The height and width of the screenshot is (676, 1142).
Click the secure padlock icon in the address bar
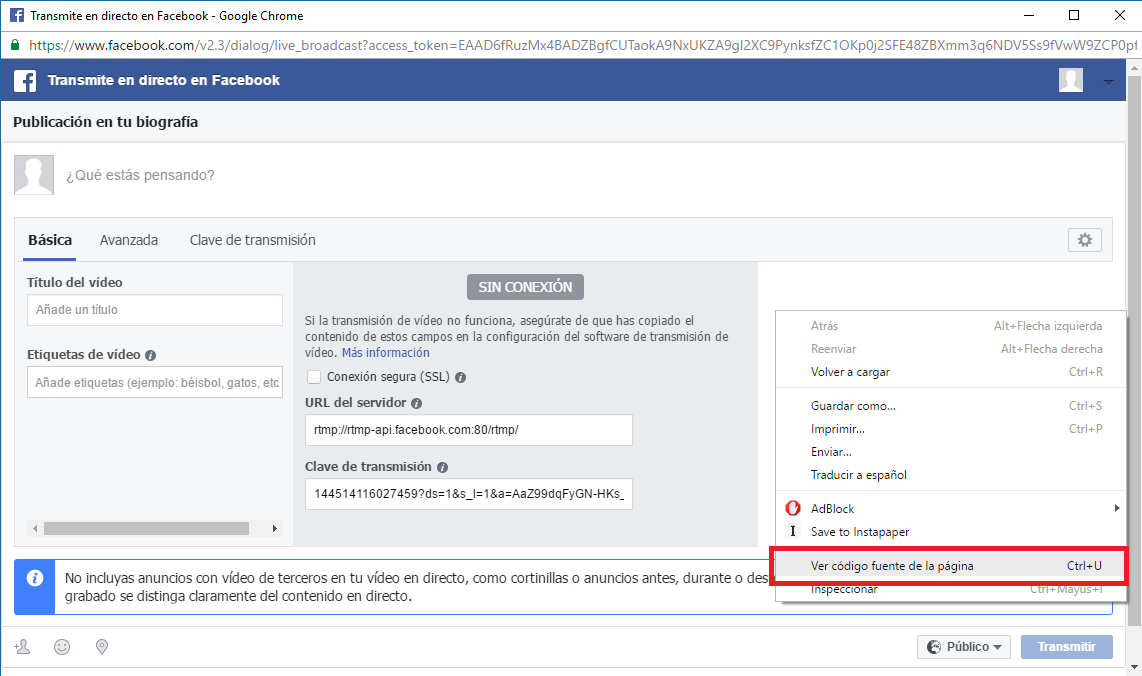[x=15, y=45]
